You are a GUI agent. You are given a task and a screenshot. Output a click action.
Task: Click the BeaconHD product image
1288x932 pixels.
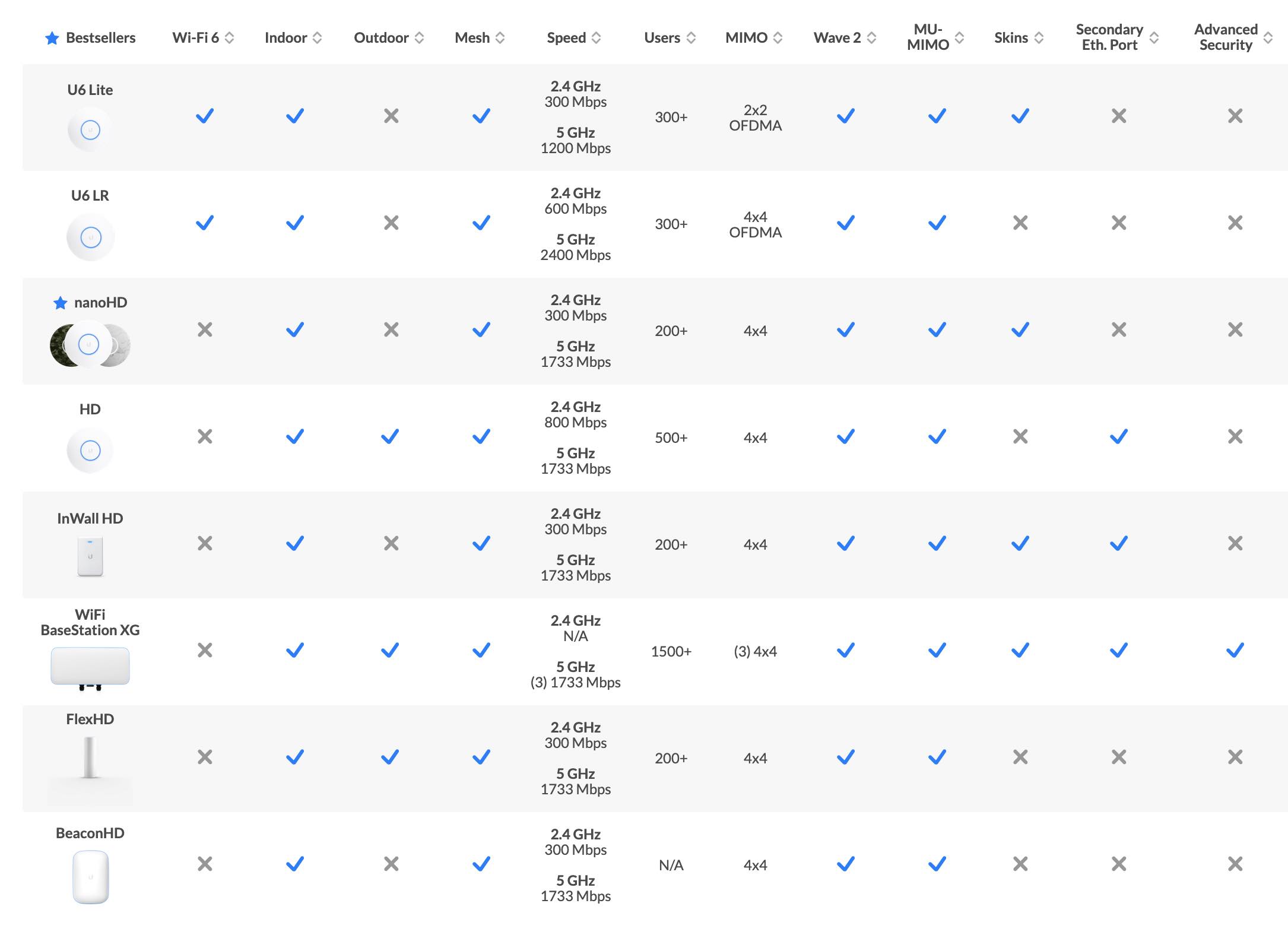90,877
